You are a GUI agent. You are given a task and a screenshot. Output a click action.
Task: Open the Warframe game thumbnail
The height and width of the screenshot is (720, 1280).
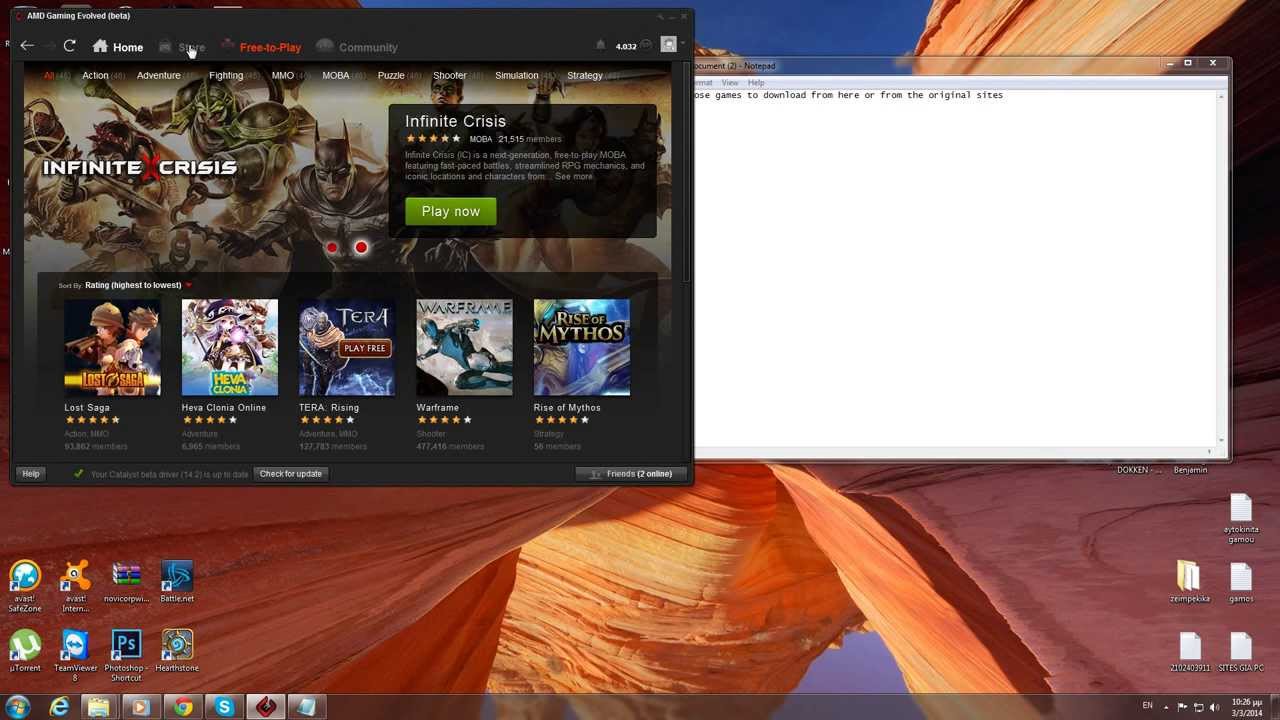coord(464,348)
